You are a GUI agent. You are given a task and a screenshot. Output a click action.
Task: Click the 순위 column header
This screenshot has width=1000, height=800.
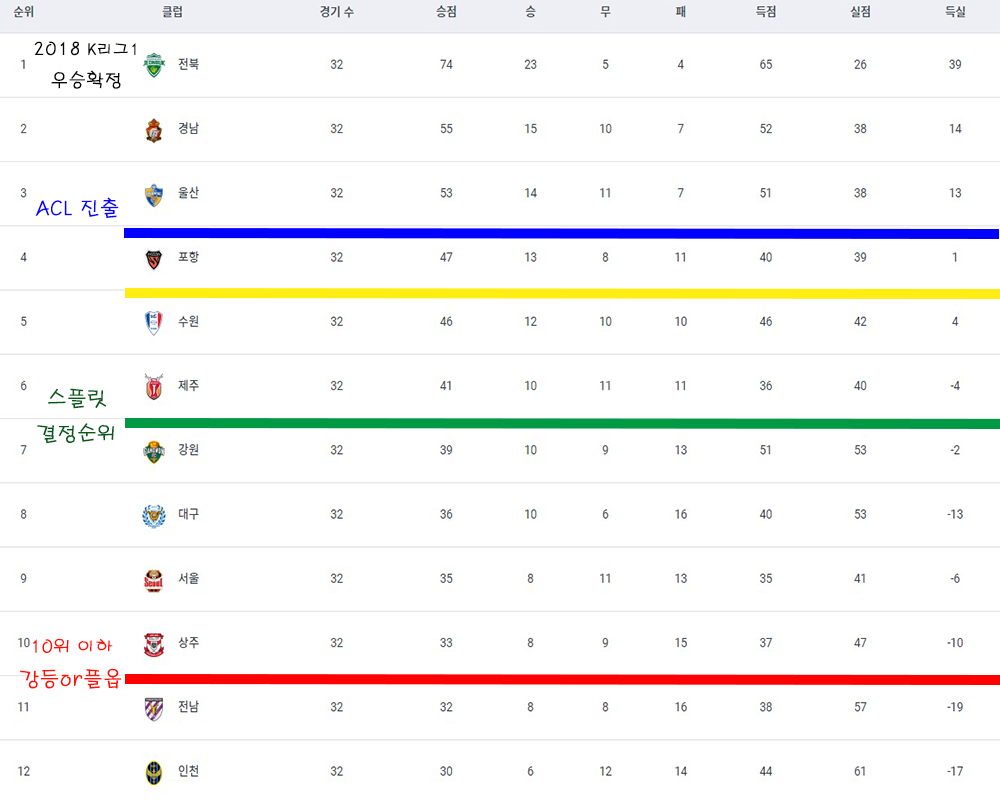24,12
